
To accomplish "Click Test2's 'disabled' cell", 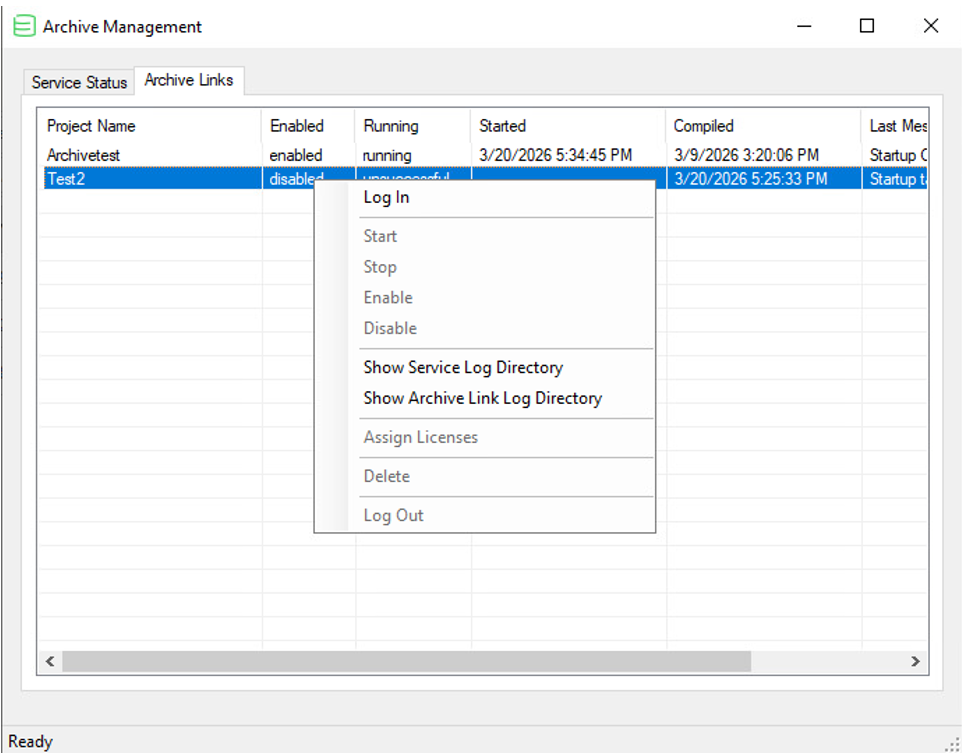I will pos(296,179).
